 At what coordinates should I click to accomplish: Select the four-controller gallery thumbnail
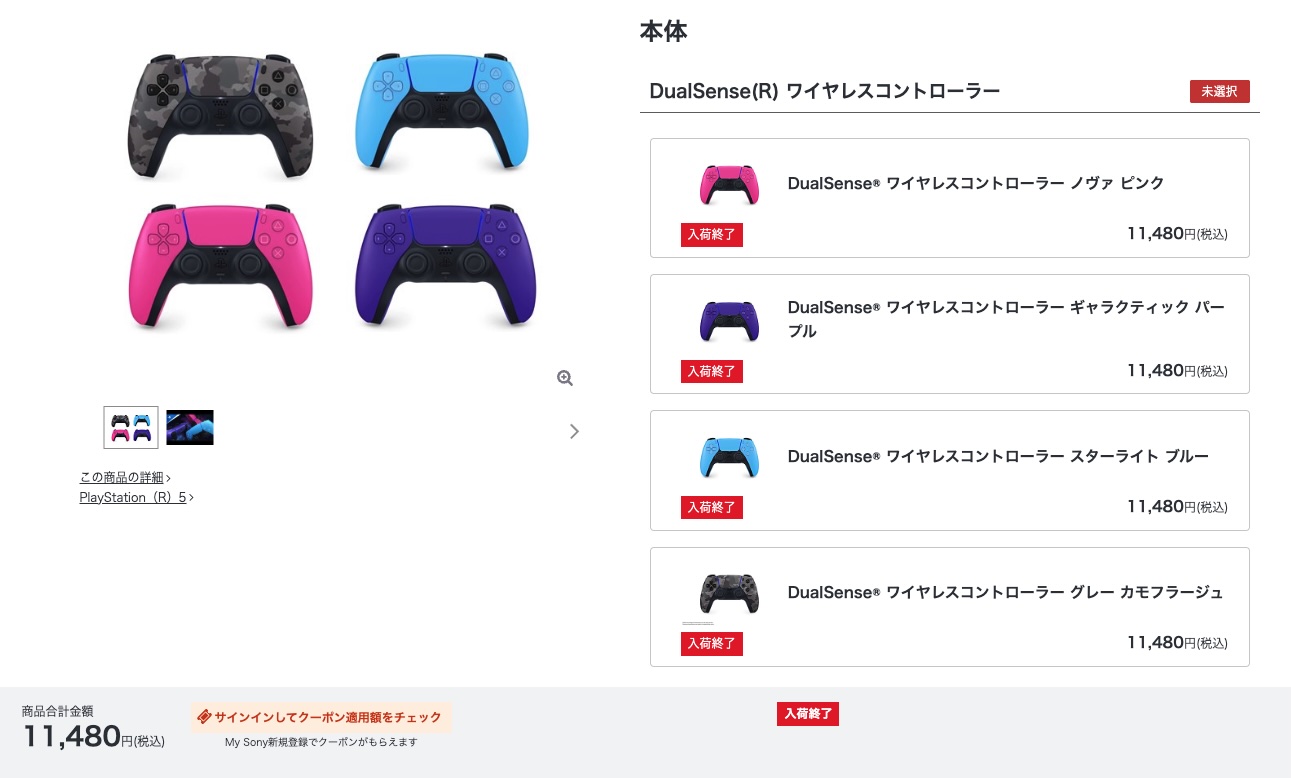pos(131,427)
